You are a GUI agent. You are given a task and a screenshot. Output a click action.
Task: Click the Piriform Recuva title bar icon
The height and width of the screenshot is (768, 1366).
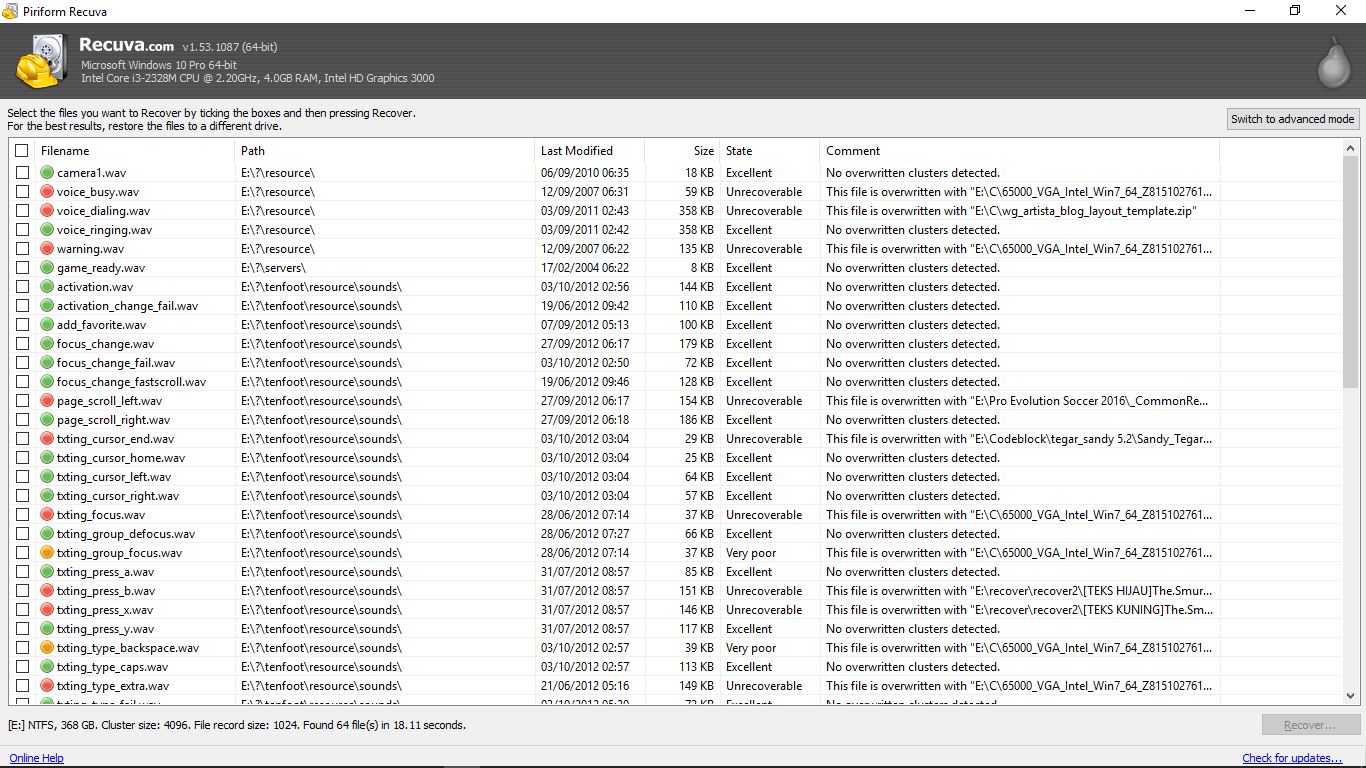tap(10, 11)
